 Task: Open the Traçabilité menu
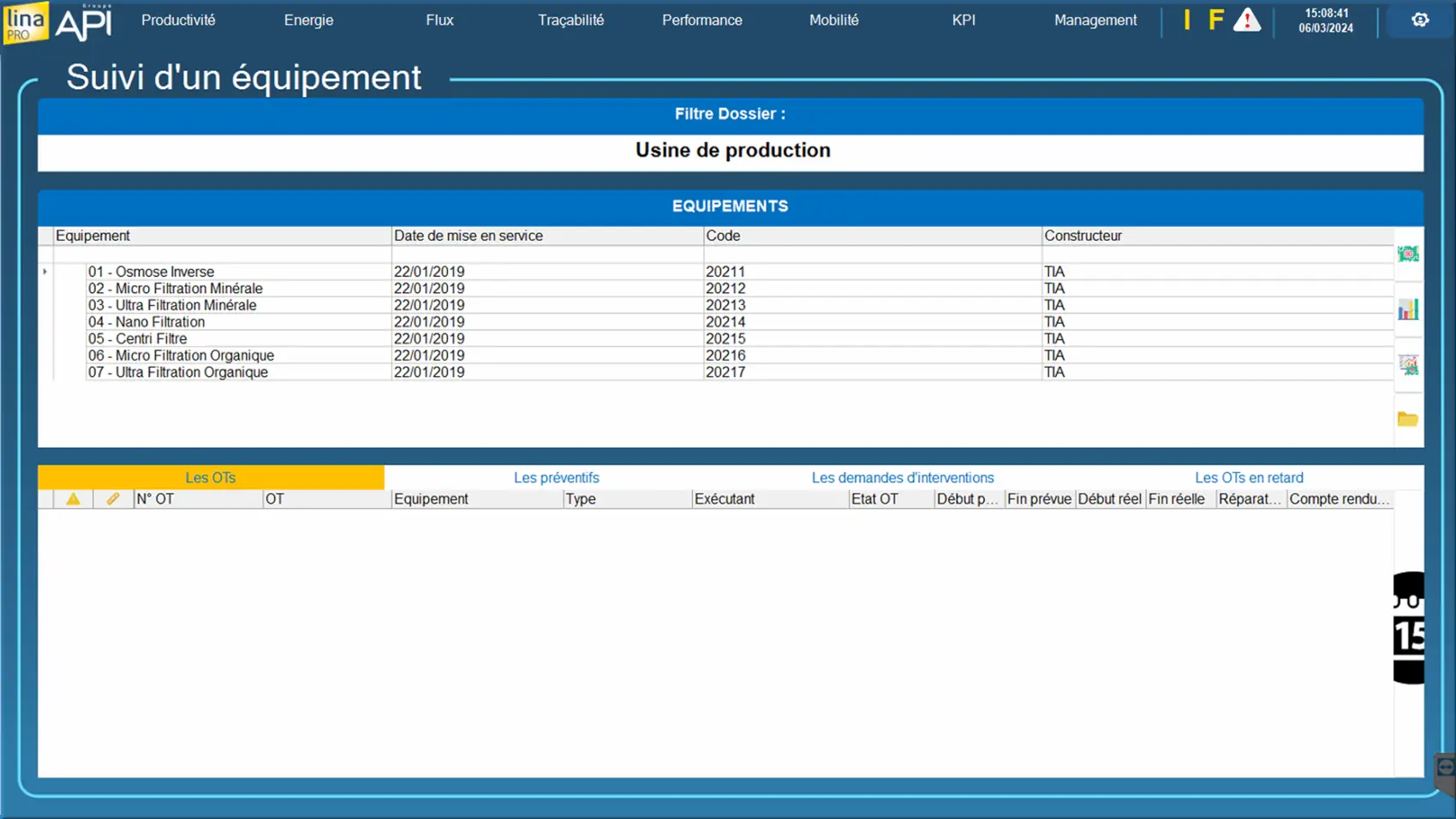pyautogui.click(x=570, y=20)
